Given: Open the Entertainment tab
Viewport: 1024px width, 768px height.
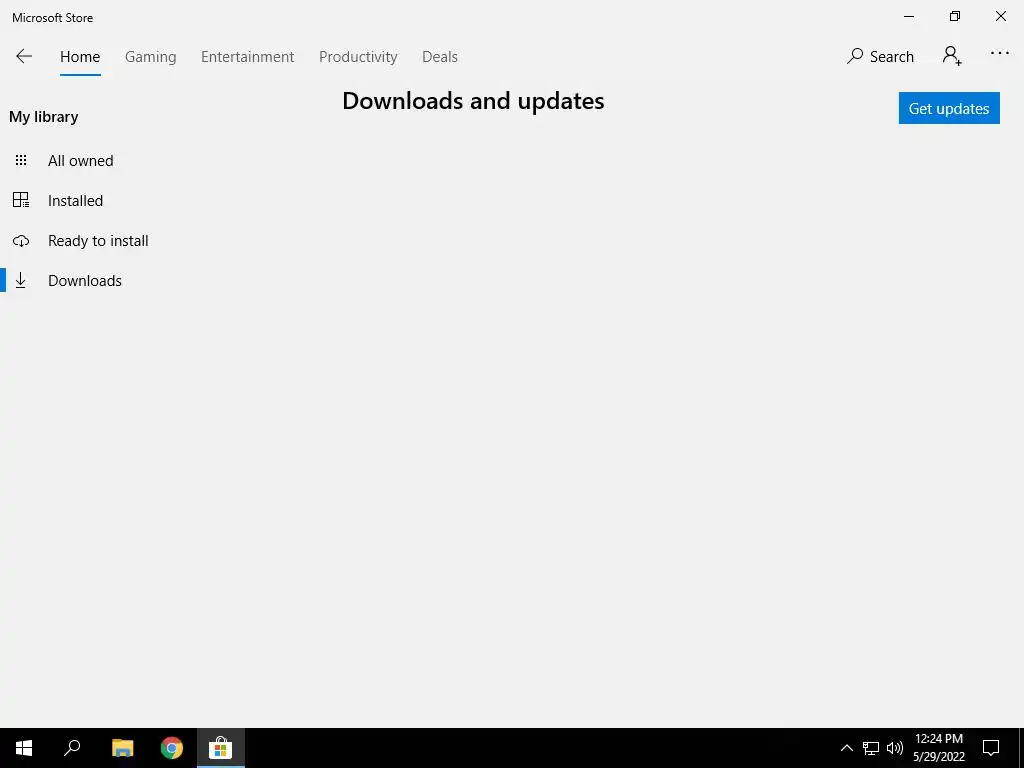Looking at the screenshot, I should [248, 57].
